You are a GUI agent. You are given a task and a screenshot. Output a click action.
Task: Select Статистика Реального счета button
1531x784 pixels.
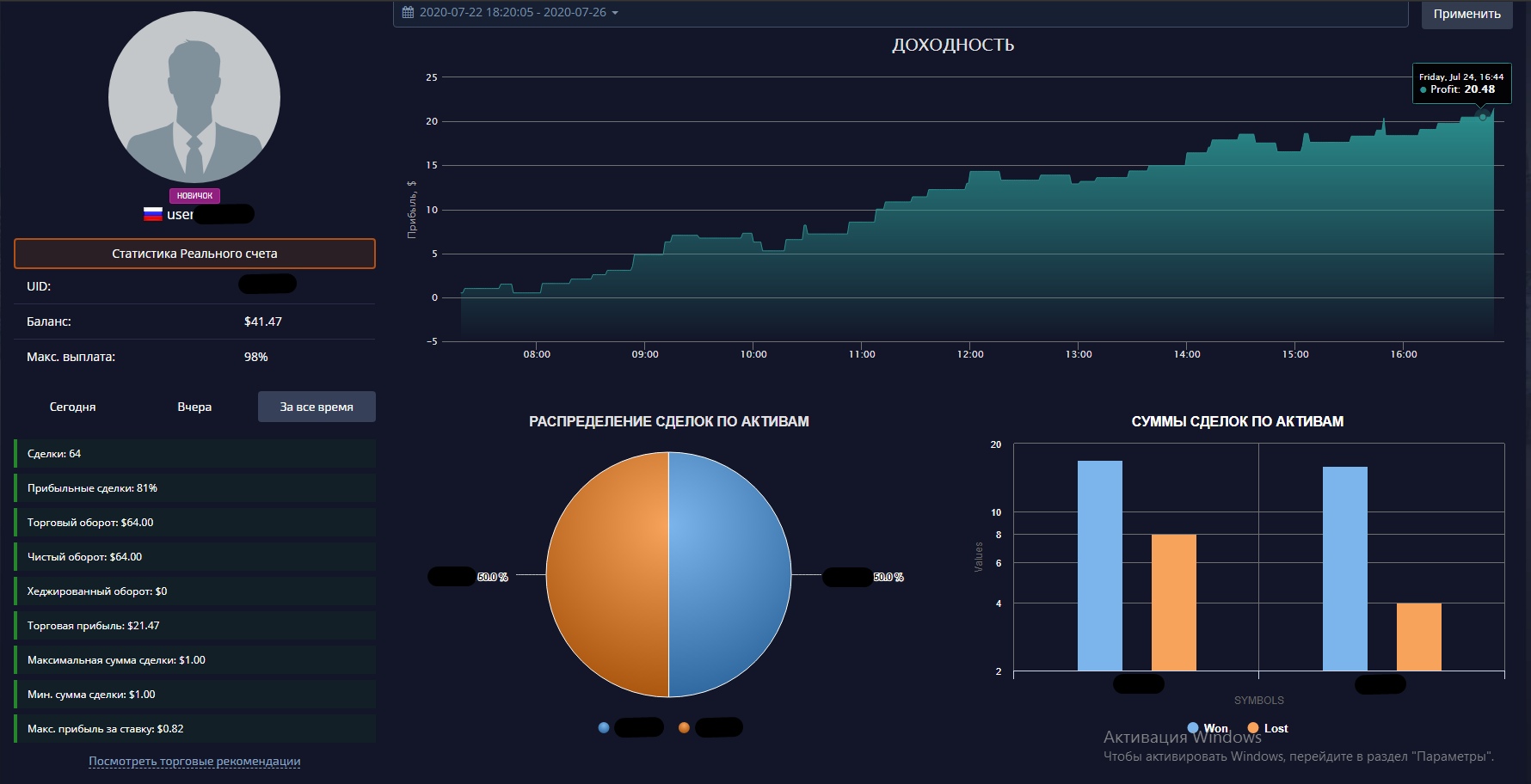194,254
